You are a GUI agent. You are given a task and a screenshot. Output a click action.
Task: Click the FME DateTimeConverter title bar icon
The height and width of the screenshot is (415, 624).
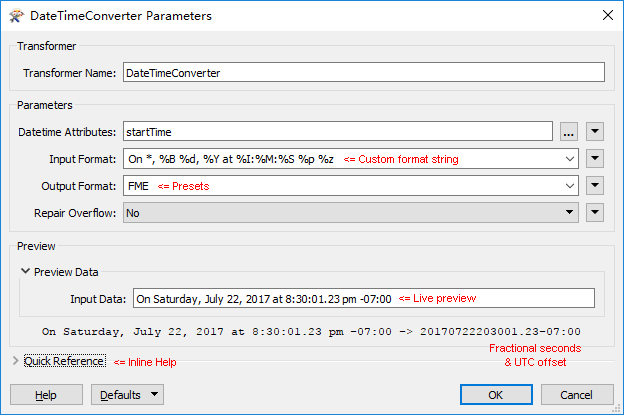tap(16, 16)
